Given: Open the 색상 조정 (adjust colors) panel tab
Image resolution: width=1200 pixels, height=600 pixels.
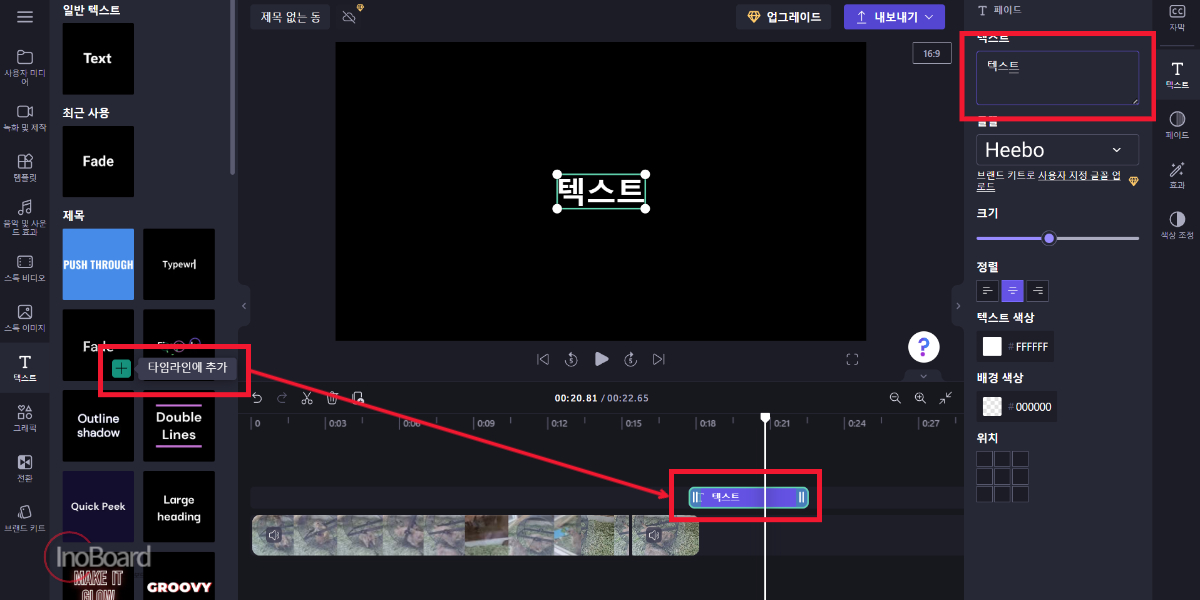Looking at the screenshot, I should (1177, 226).
